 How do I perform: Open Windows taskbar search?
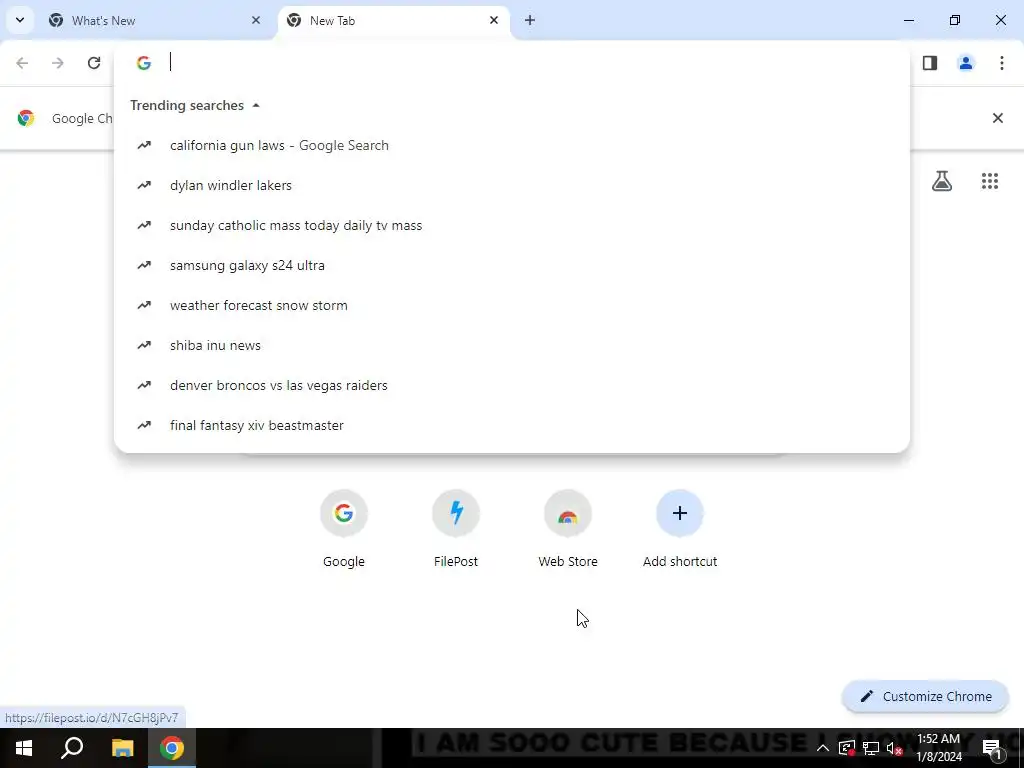[x=72, y=748]
